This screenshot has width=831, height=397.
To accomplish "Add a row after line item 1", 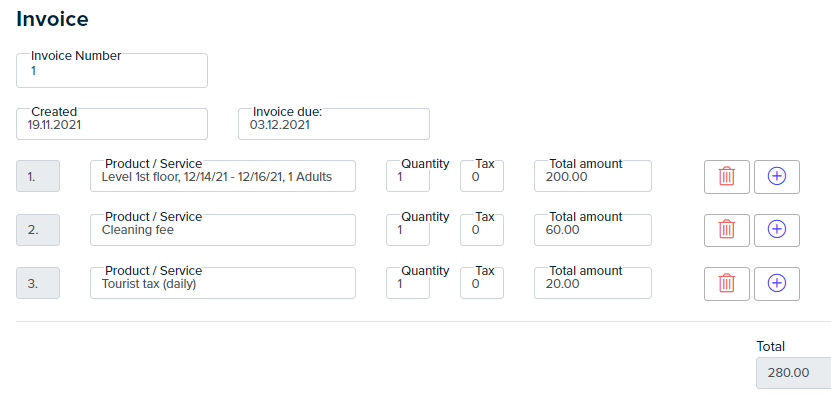I will [x=776, y=177].
